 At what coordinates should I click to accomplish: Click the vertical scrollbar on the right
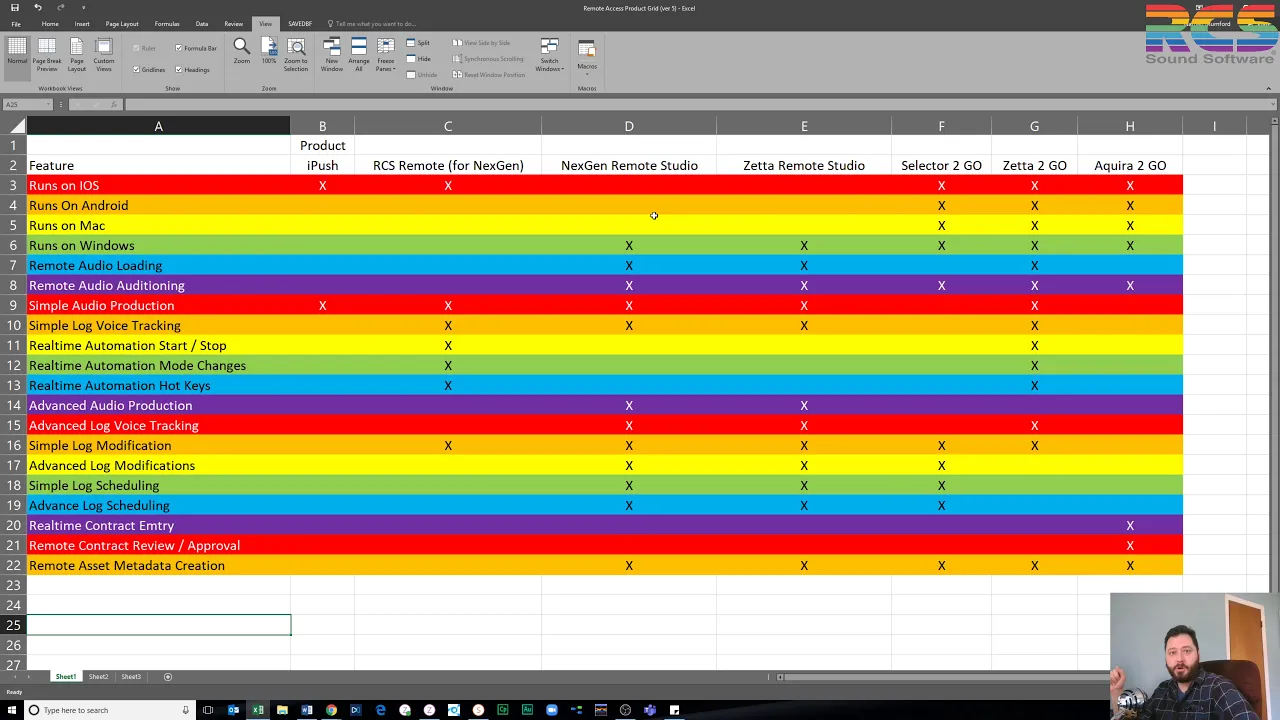1274,360
